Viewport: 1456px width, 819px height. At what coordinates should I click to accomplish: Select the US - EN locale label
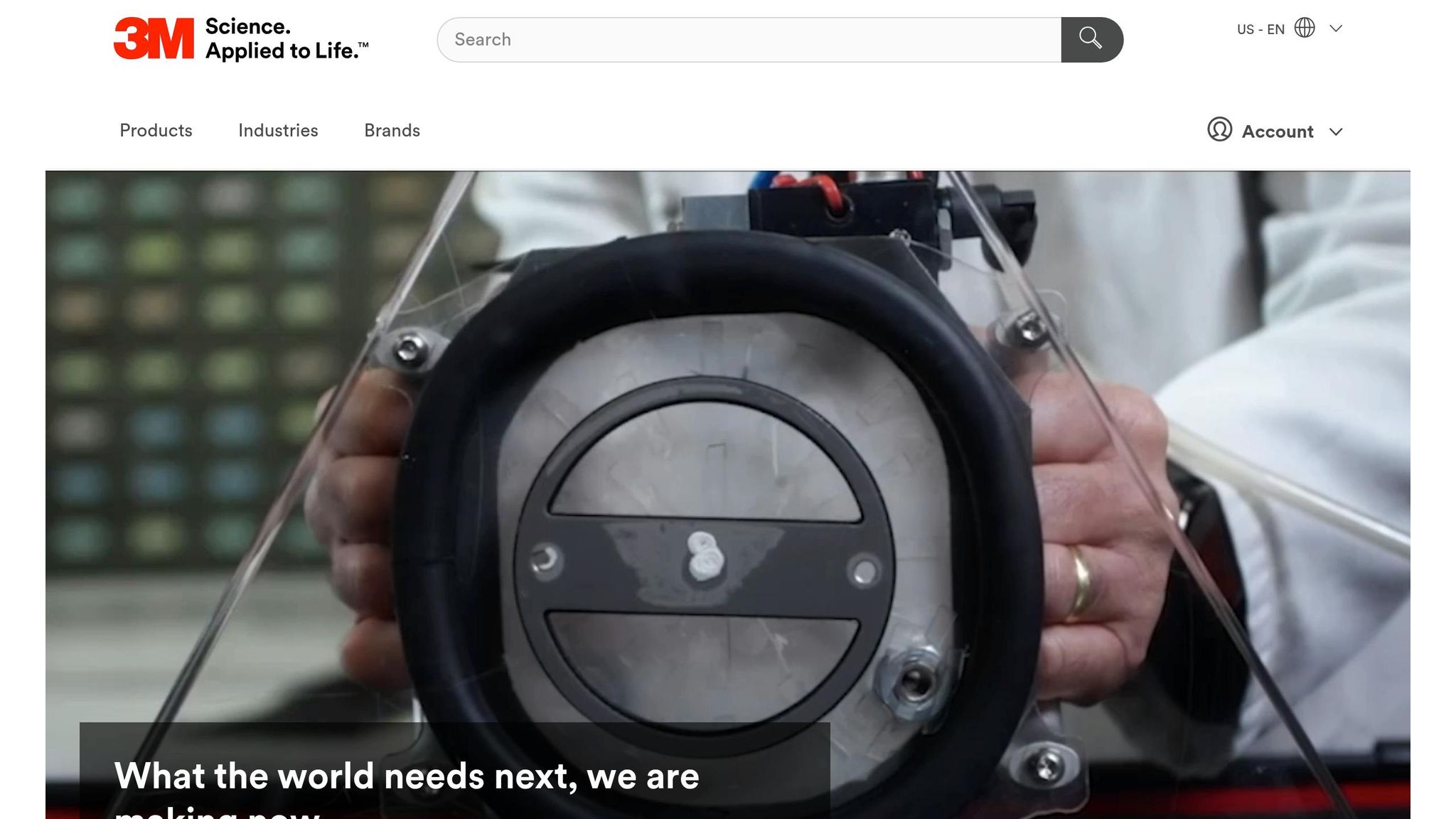1260,29
